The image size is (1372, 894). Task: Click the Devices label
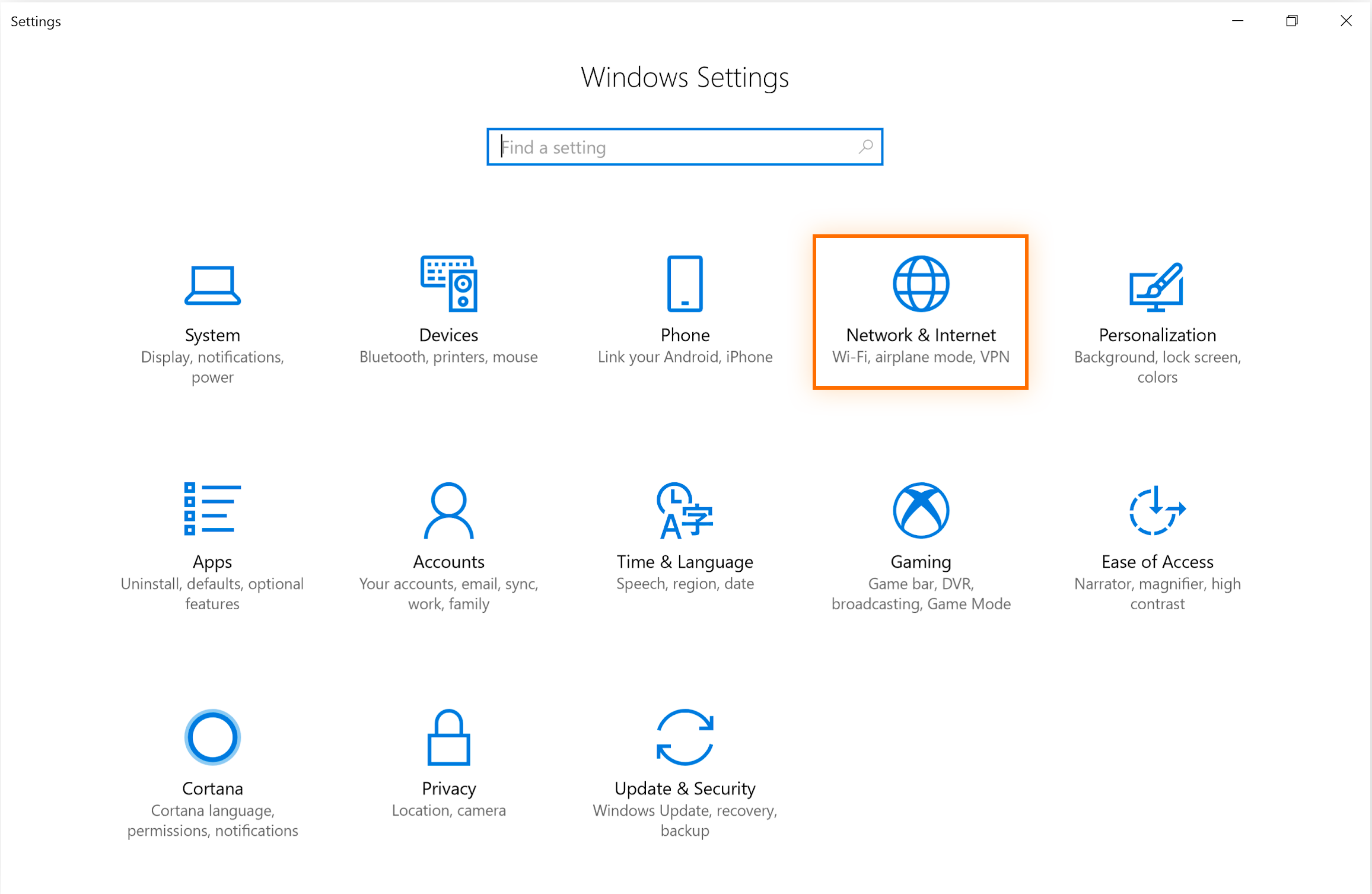point(449,335)
